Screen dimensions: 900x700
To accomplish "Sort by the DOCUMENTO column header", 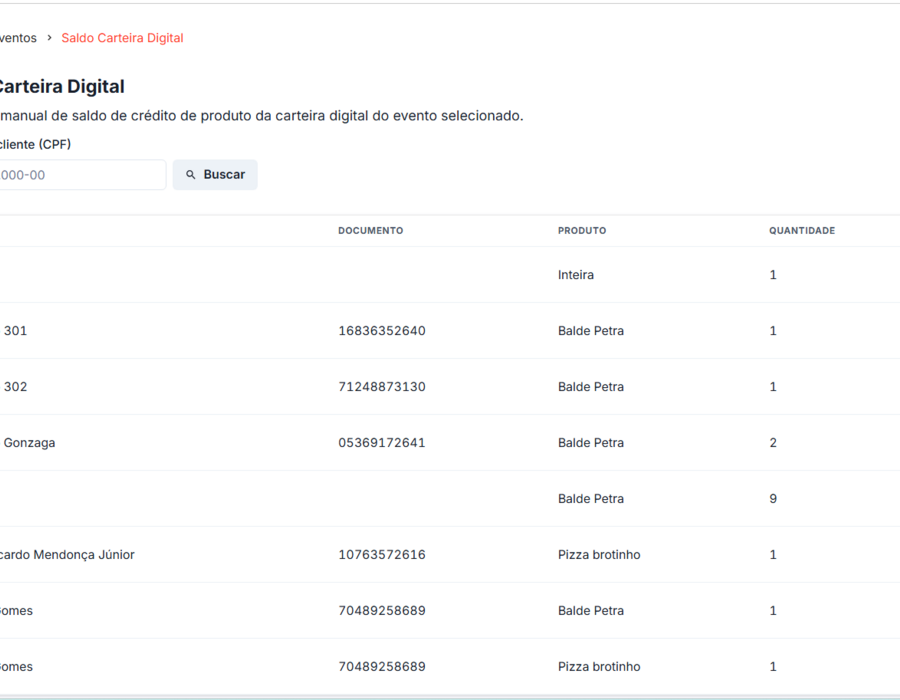I will [x=370, y=231].
